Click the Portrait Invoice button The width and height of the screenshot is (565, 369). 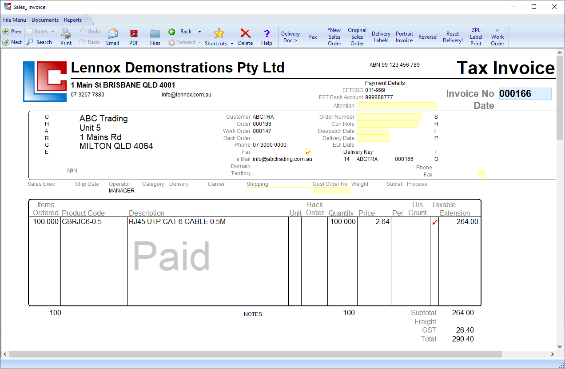tap(404, 37)
